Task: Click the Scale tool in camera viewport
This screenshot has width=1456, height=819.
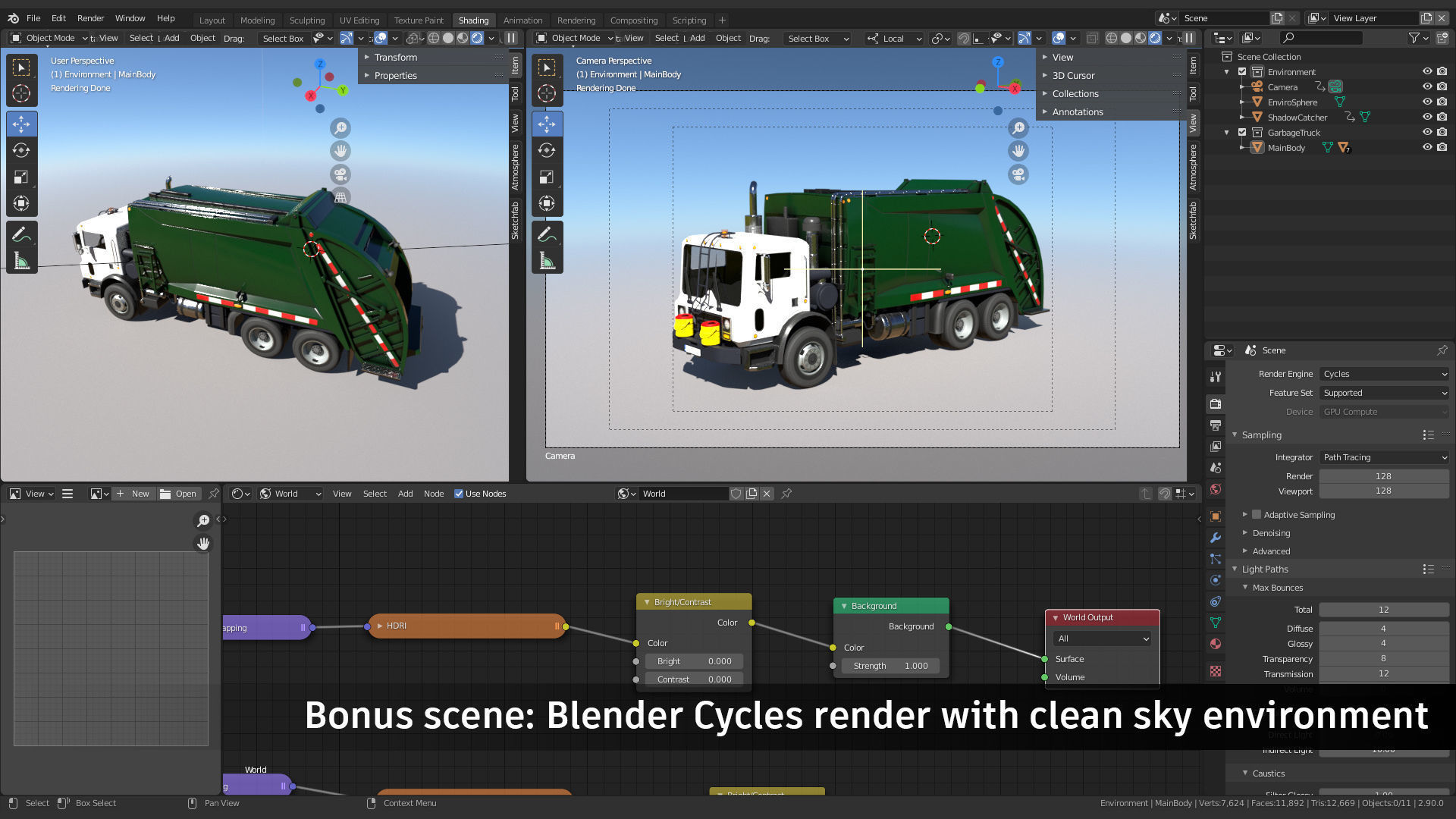Action: pyautogui.click(x=547, y=177)
